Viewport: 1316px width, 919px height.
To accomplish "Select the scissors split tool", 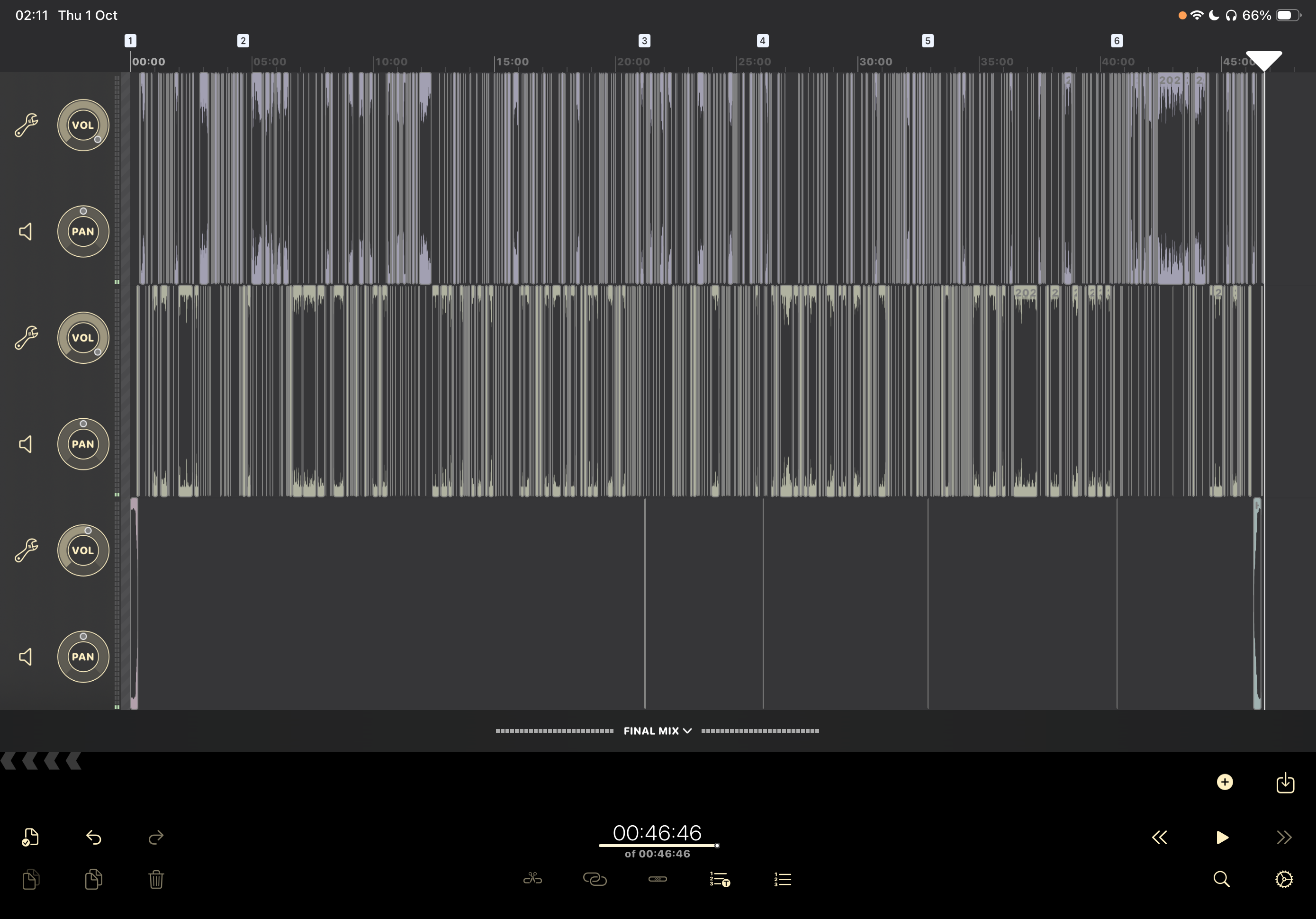I will 532,879.
